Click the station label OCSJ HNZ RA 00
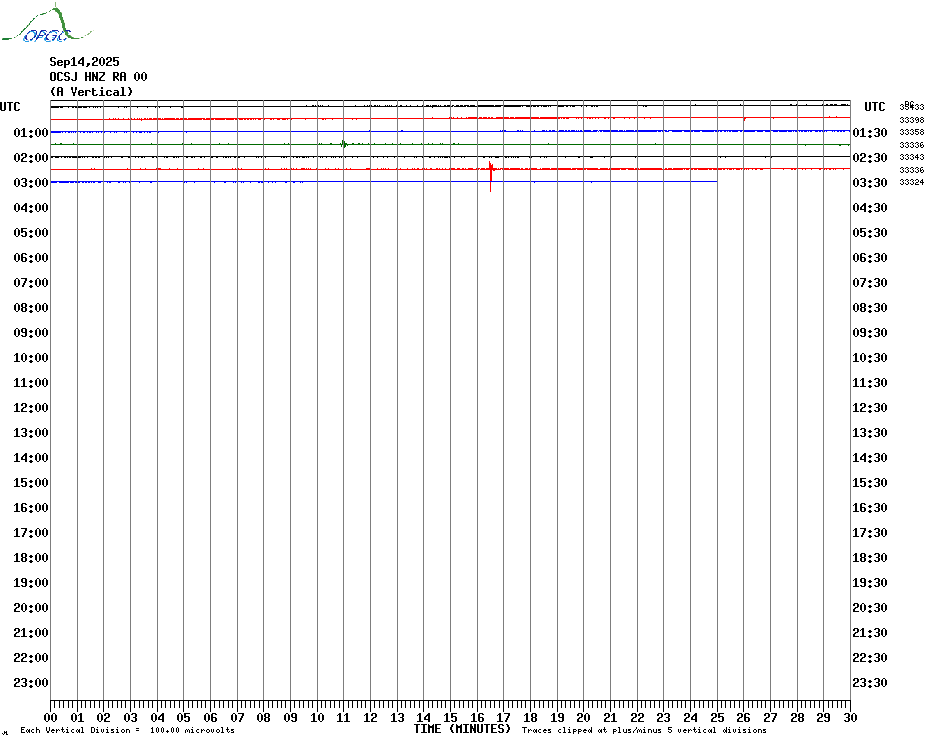Viewport: 930px width, 744px height. click(98, 77)
